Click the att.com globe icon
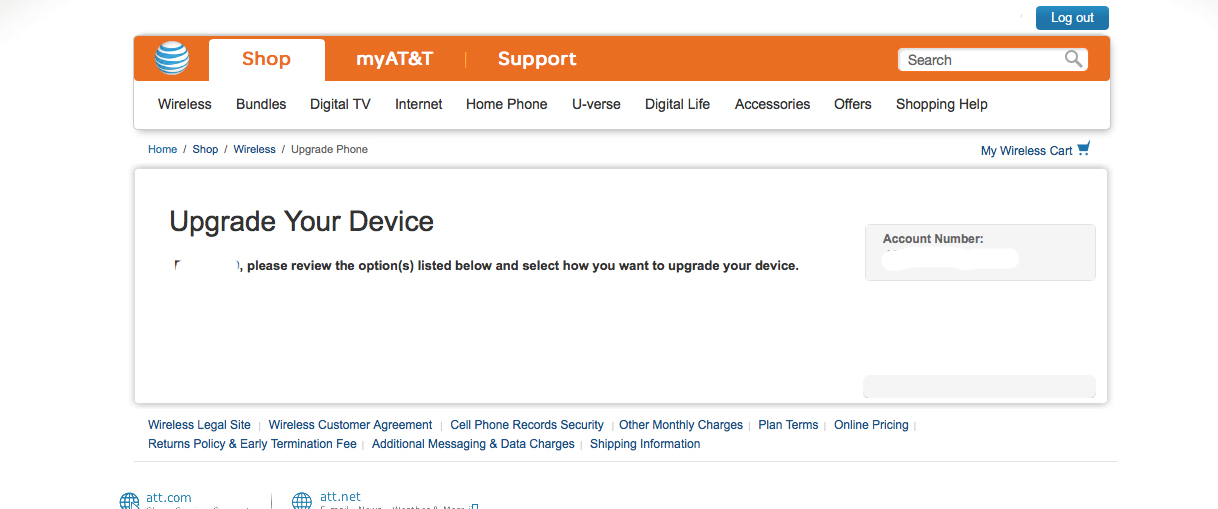Screen dimensions: 1218x509 pos(129,502)
